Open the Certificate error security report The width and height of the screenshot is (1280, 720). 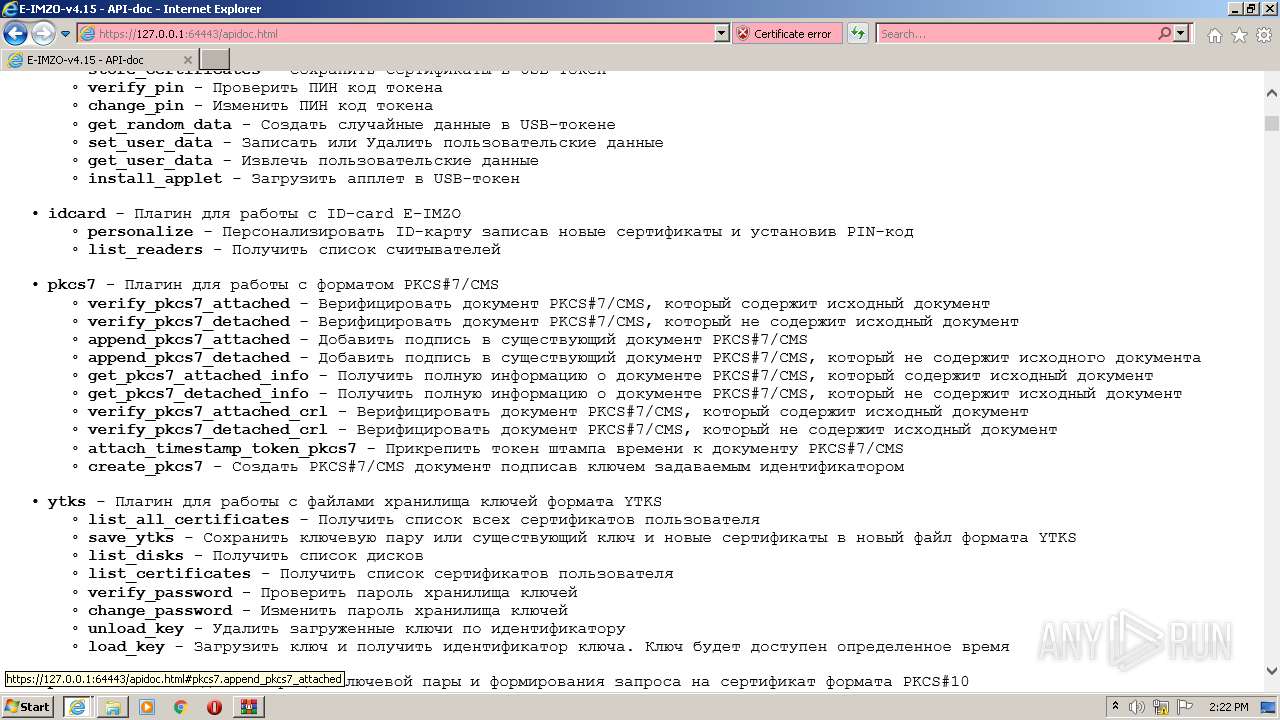point(785,34)
